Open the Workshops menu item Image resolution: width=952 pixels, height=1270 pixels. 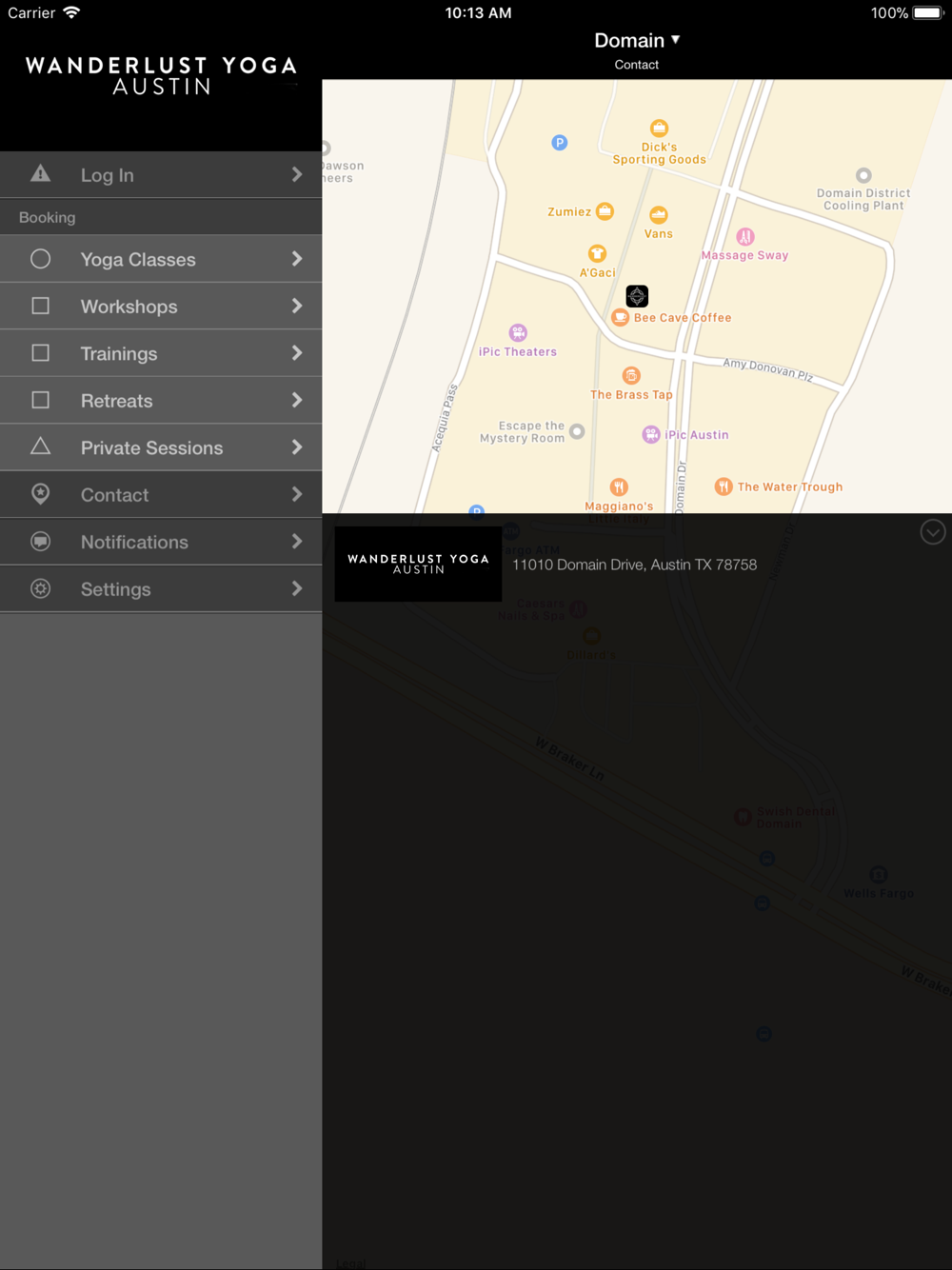pos(161,307)
